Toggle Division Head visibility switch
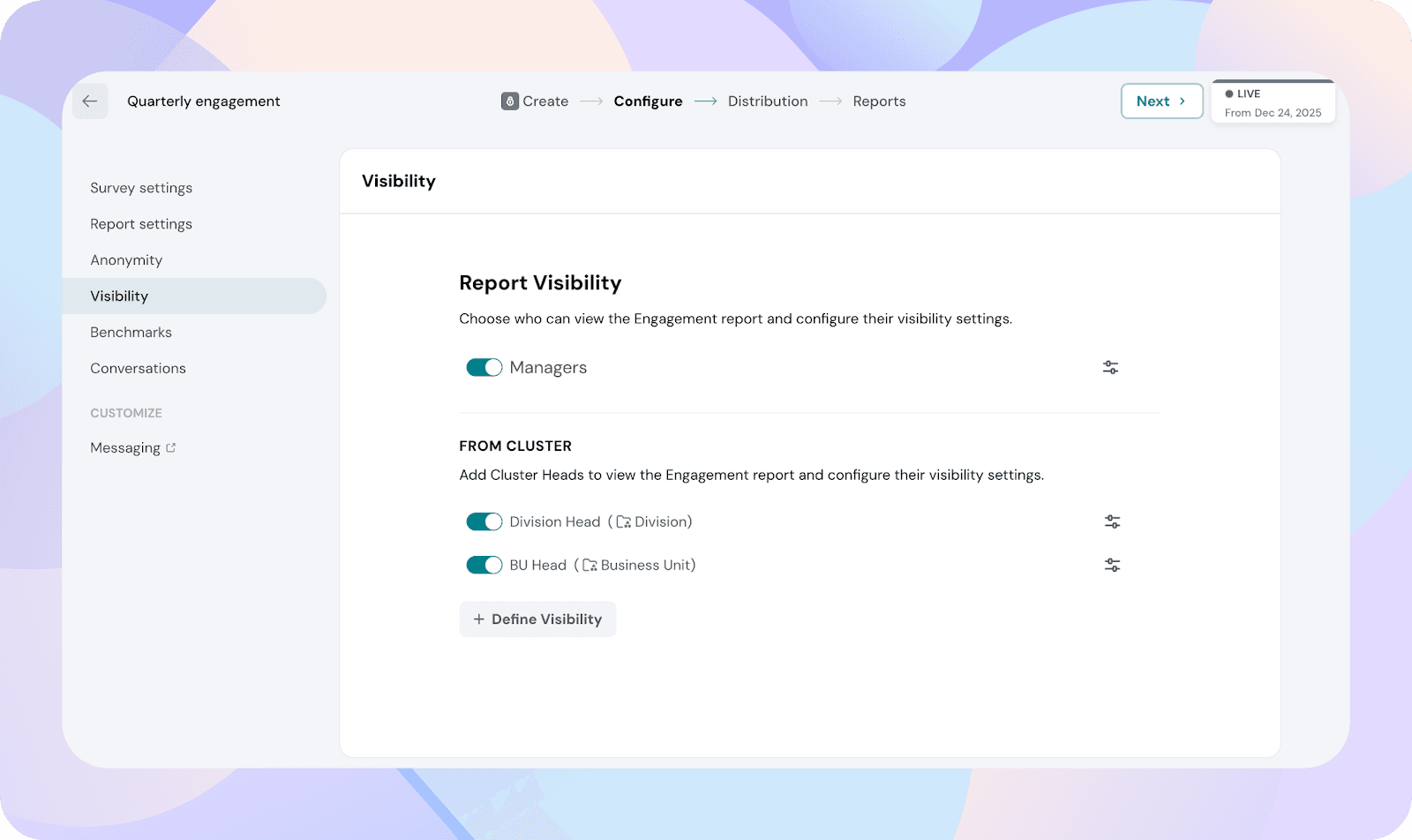1412x840 pixels. pyautogui.click(x=484, y=521)
